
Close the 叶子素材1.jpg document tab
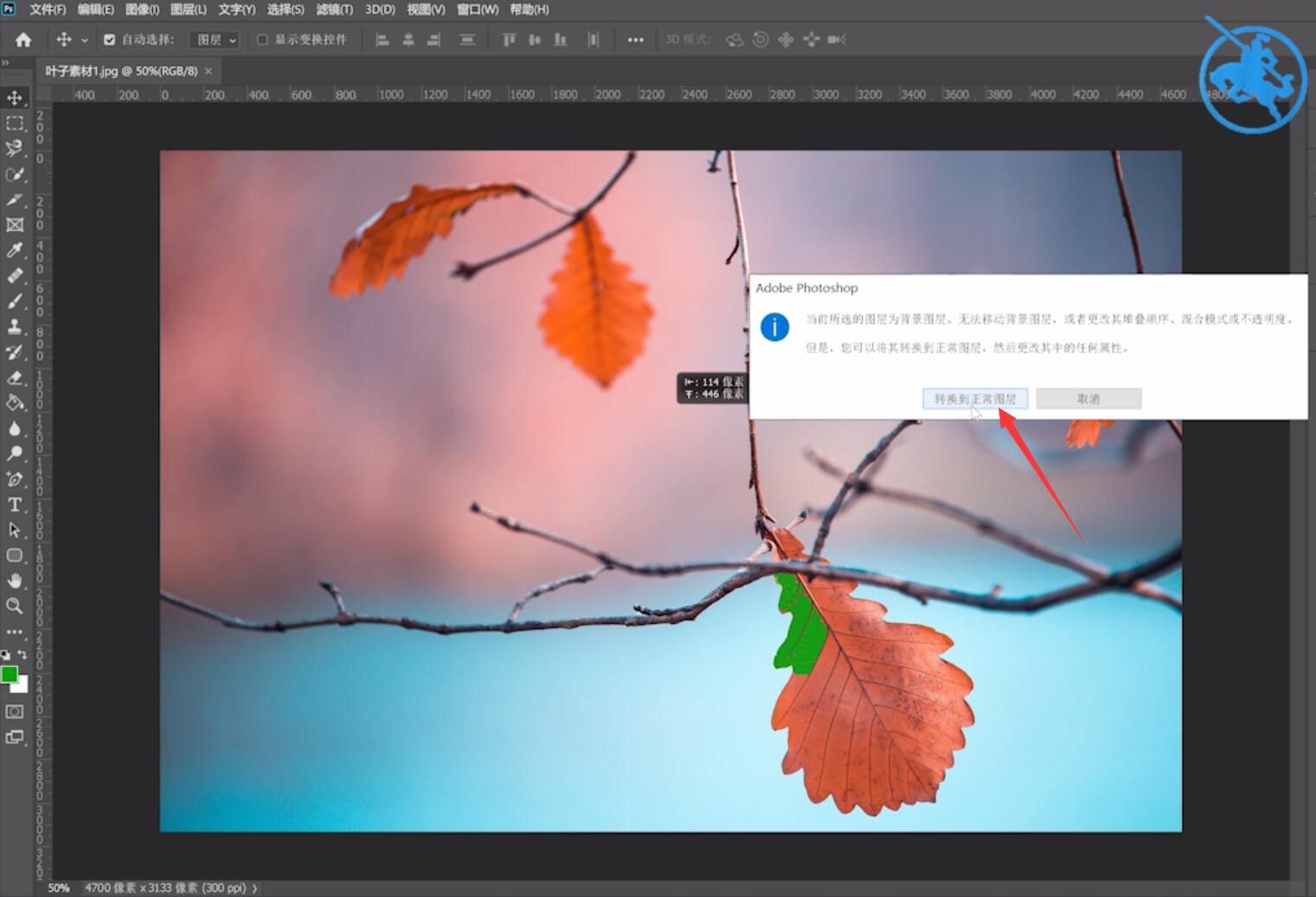pos(209,71)
